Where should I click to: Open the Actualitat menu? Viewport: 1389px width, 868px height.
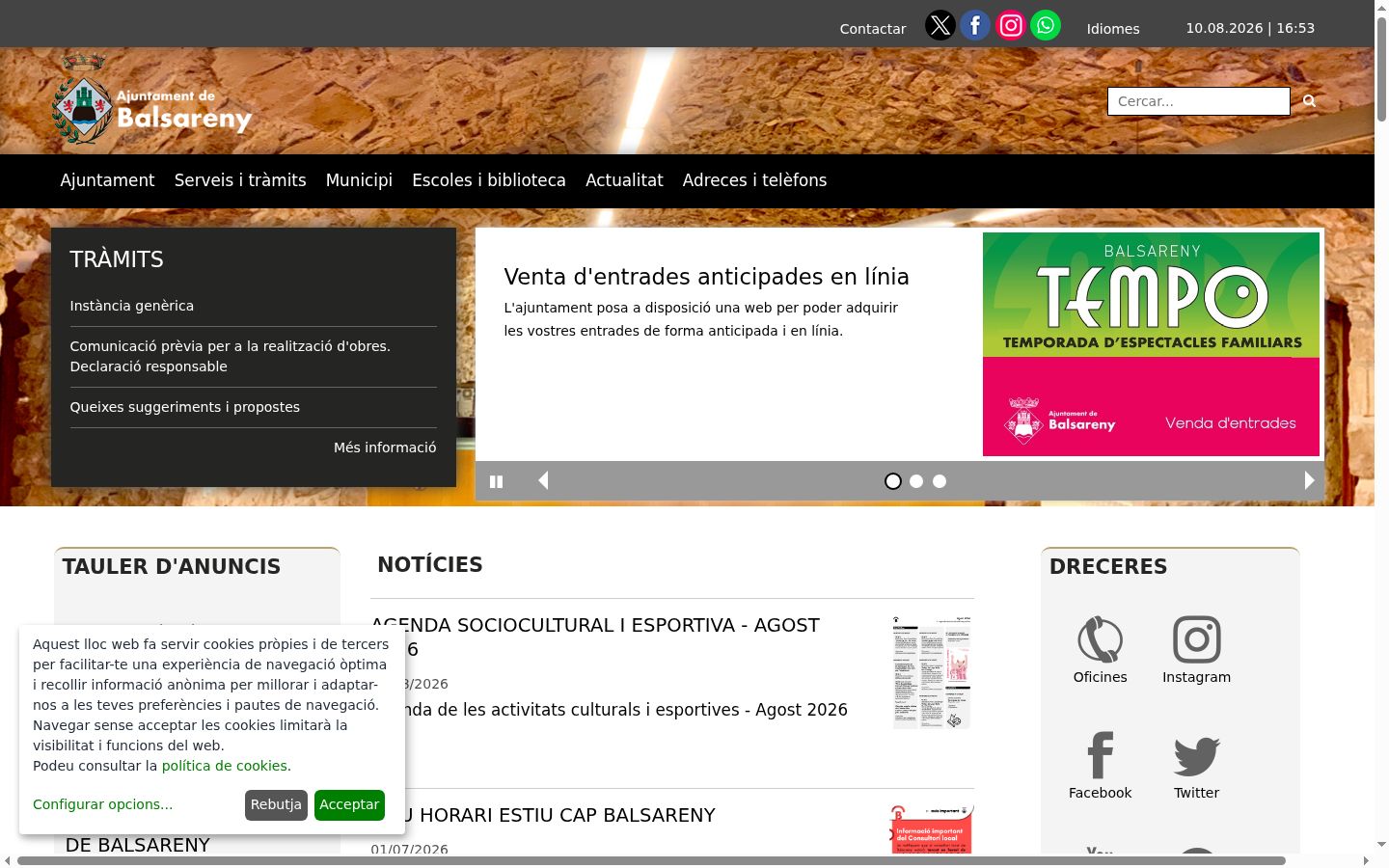(x=624, y=180)
